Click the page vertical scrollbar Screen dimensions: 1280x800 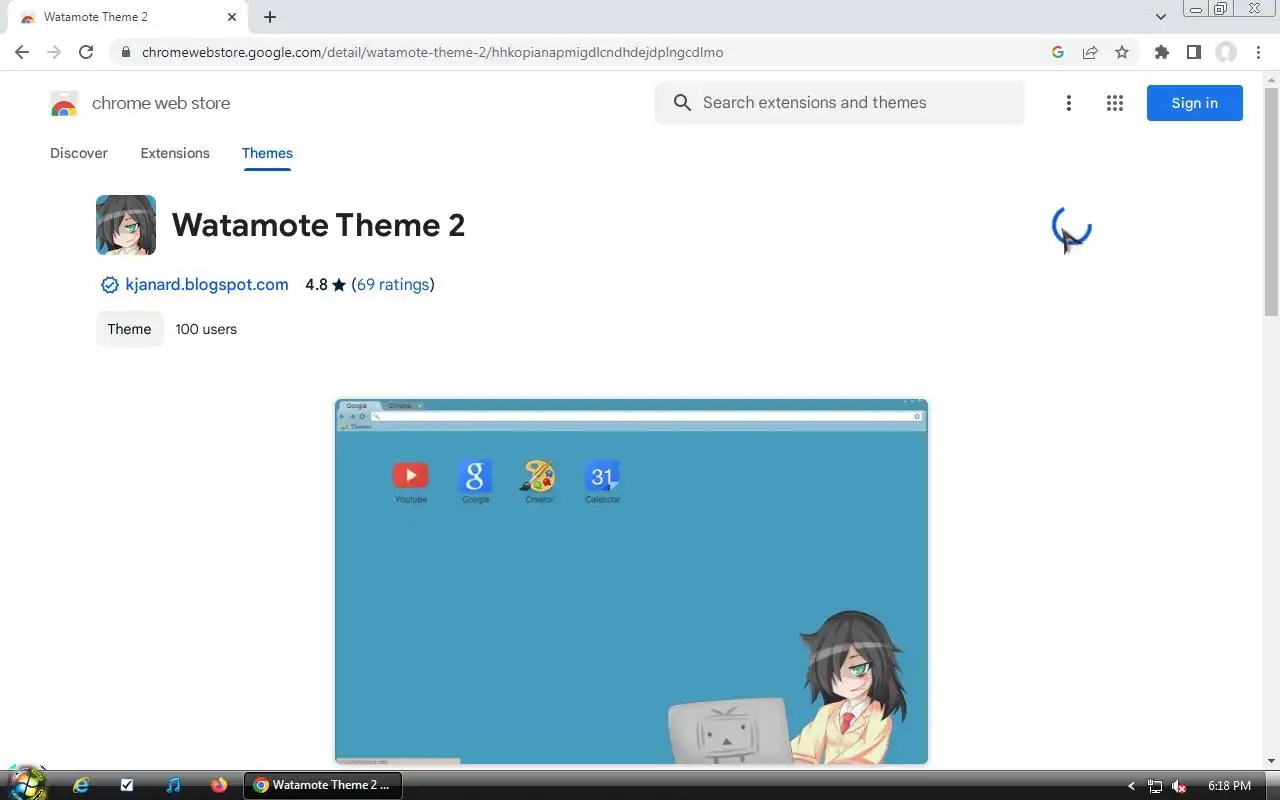tap(1271, 200)
